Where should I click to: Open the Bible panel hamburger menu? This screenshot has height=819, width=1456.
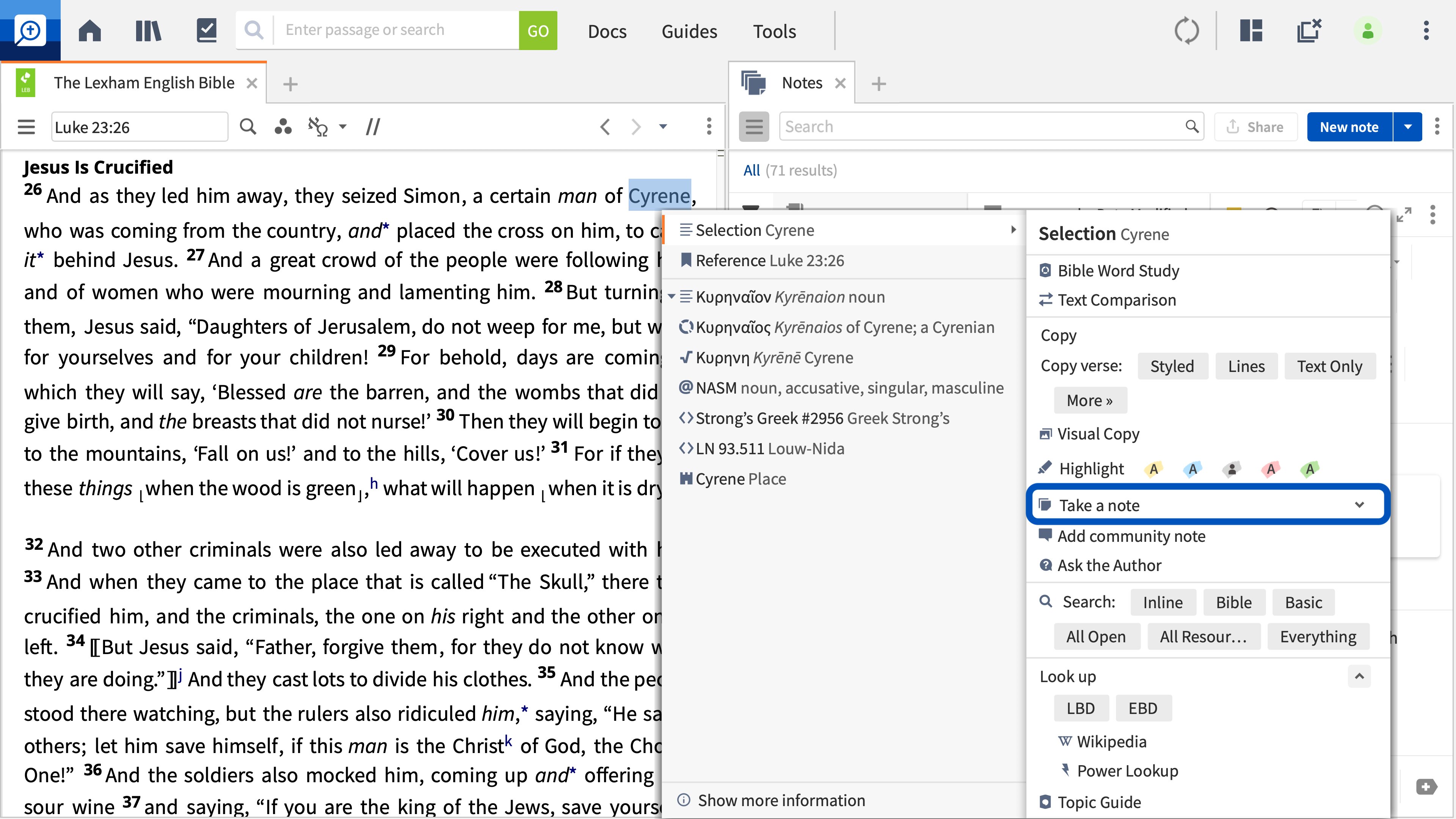coord(26,127)
